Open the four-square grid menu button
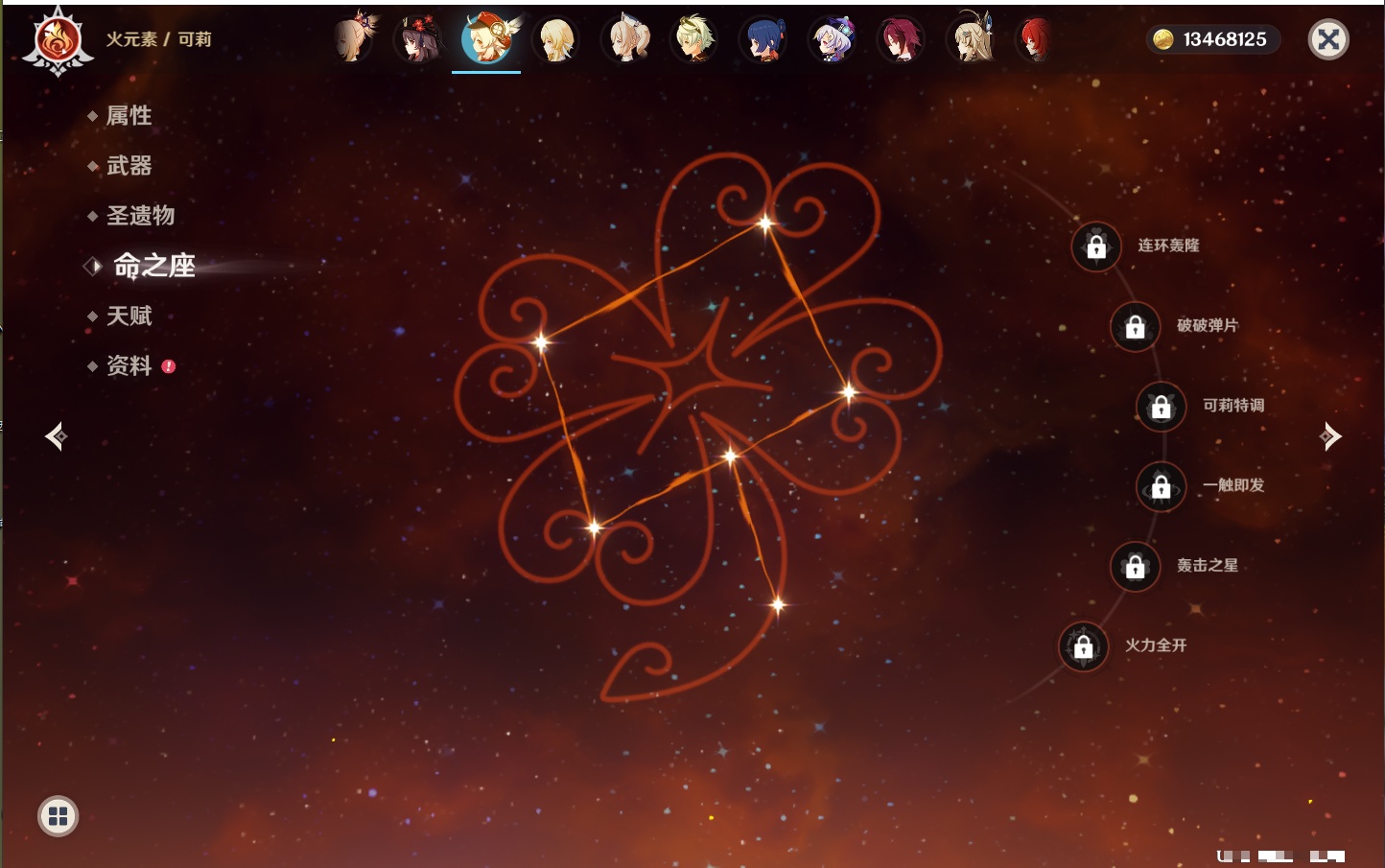This screenshot has width=1385, height=868. 58,816
